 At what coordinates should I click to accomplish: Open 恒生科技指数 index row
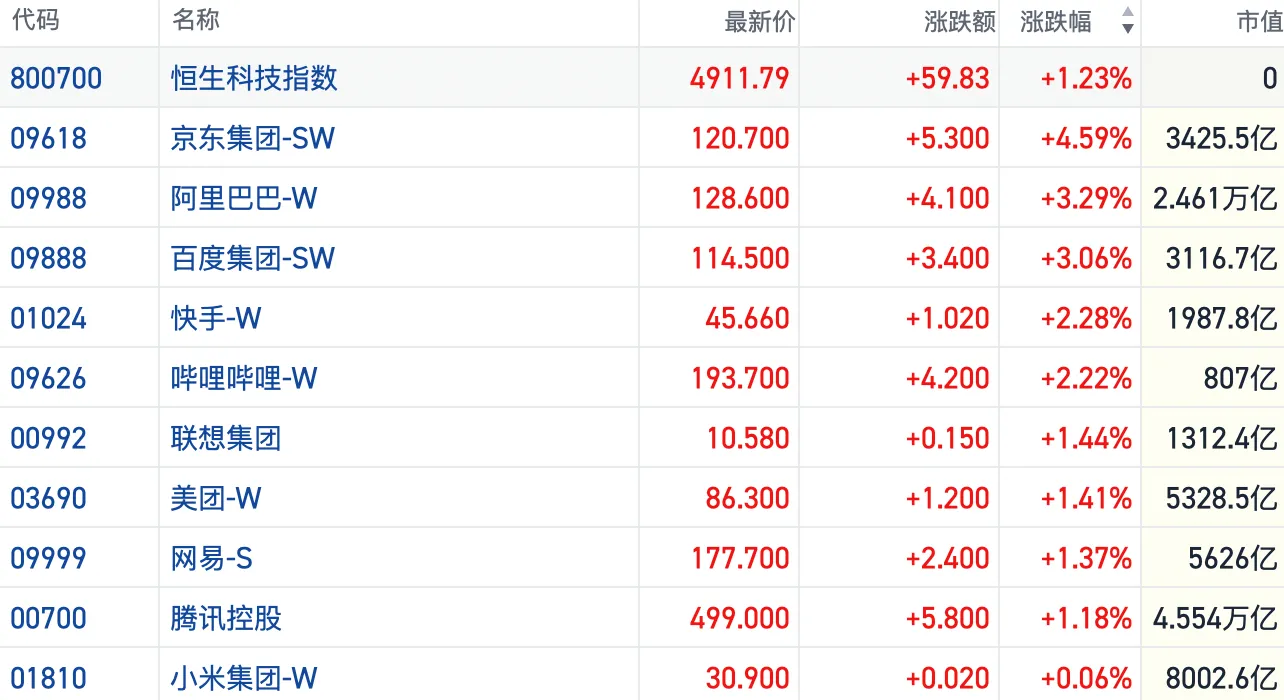pos(254,78)
